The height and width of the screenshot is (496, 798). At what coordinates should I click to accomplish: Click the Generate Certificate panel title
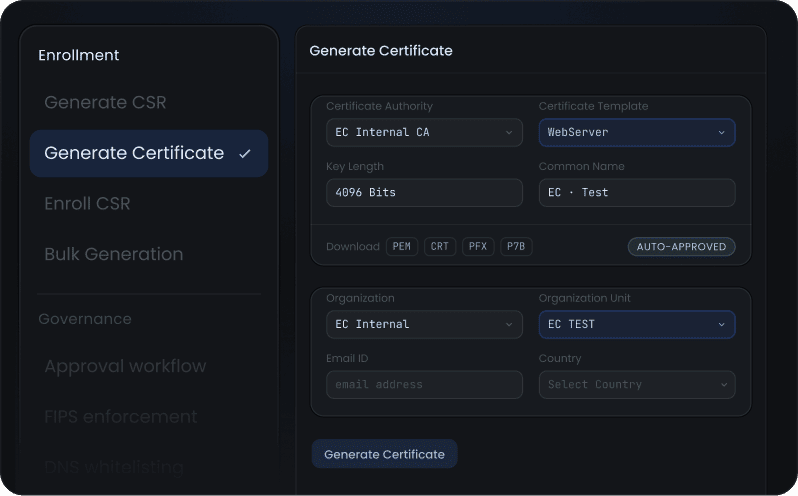click(381, 51)
